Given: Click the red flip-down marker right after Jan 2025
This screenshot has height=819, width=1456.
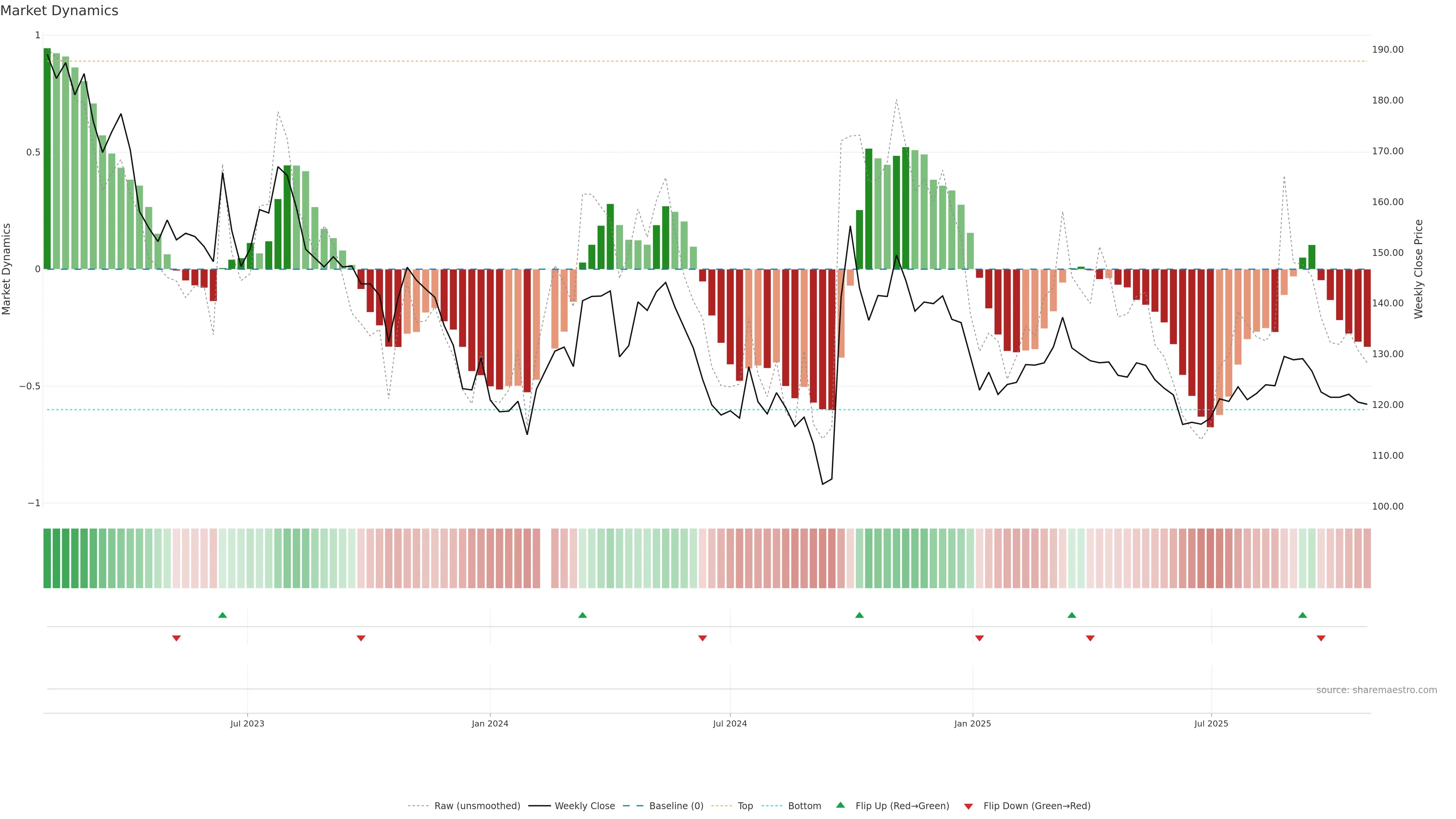Looking at the screenshot, I should click(979, 638).
